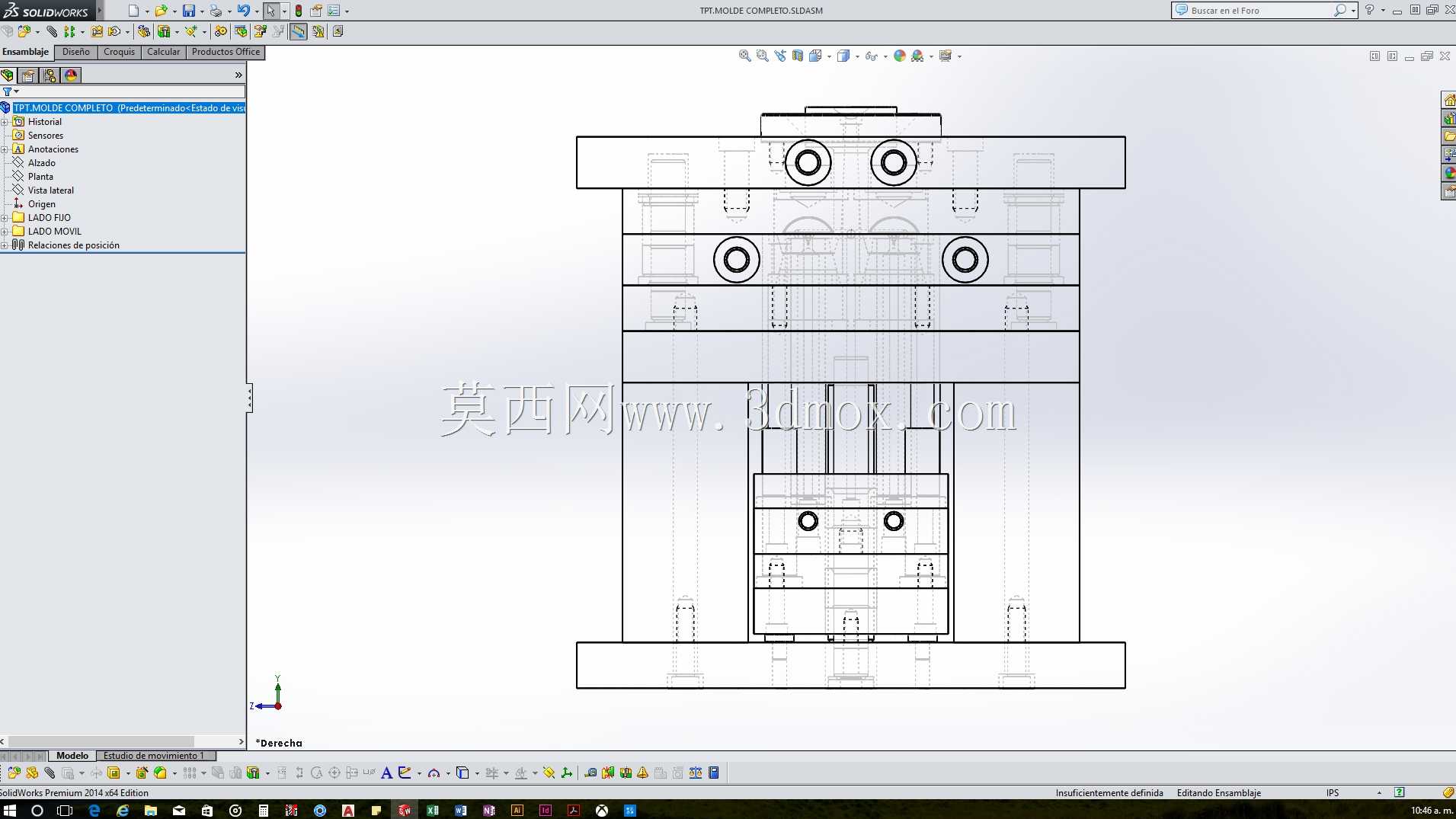Click the Zoom to Fit icon
The image size is (1456, 819).
click(x=745, y=56)
